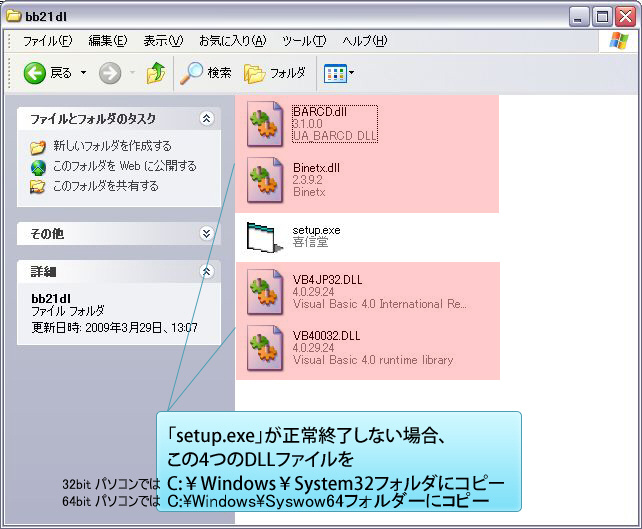Click the bb21dl name in details panel
Screen dimensions: 642x529
[x=51, y=298]
